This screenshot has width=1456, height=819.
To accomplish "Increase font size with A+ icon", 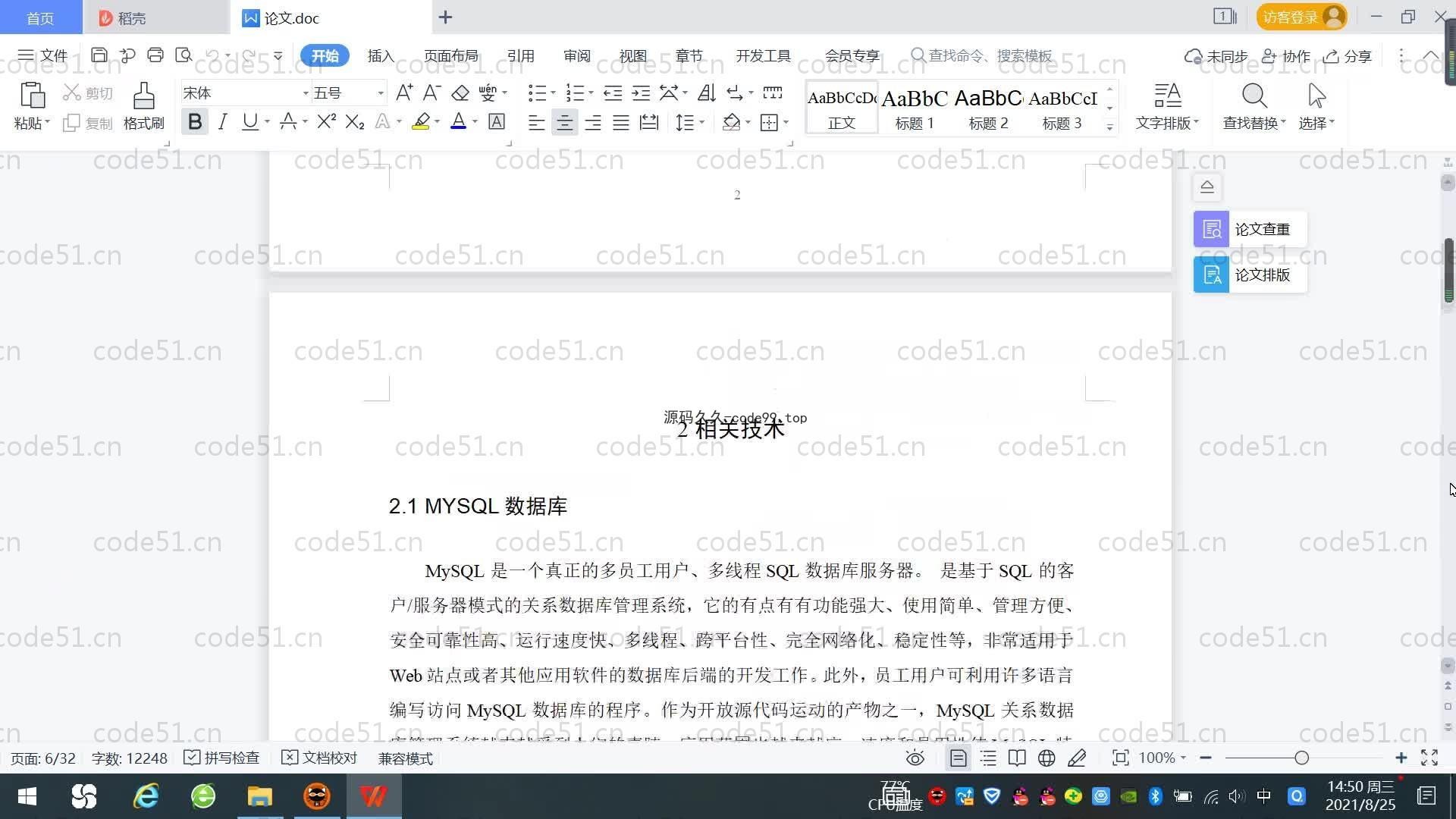I will [x=404, y=93].
